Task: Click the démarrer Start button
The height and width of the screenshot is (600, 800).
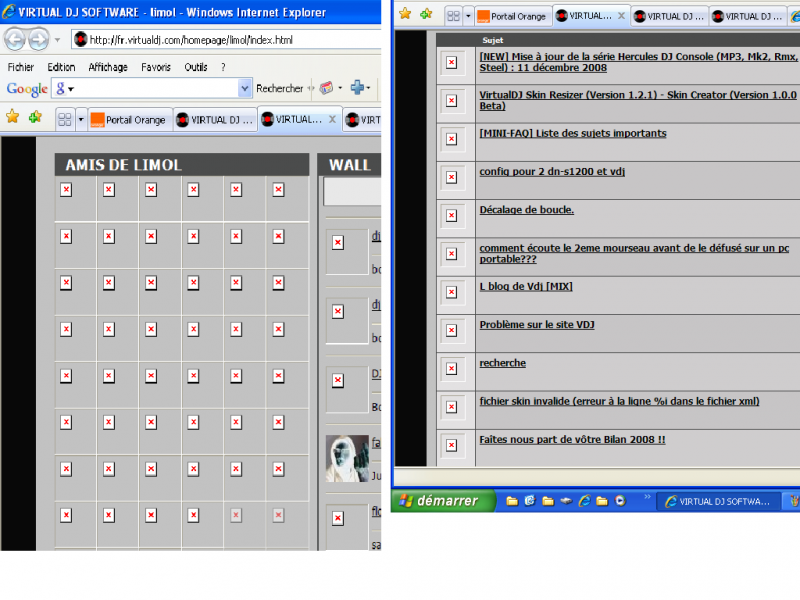Action: pyautogui.click(x=440, y=500)
